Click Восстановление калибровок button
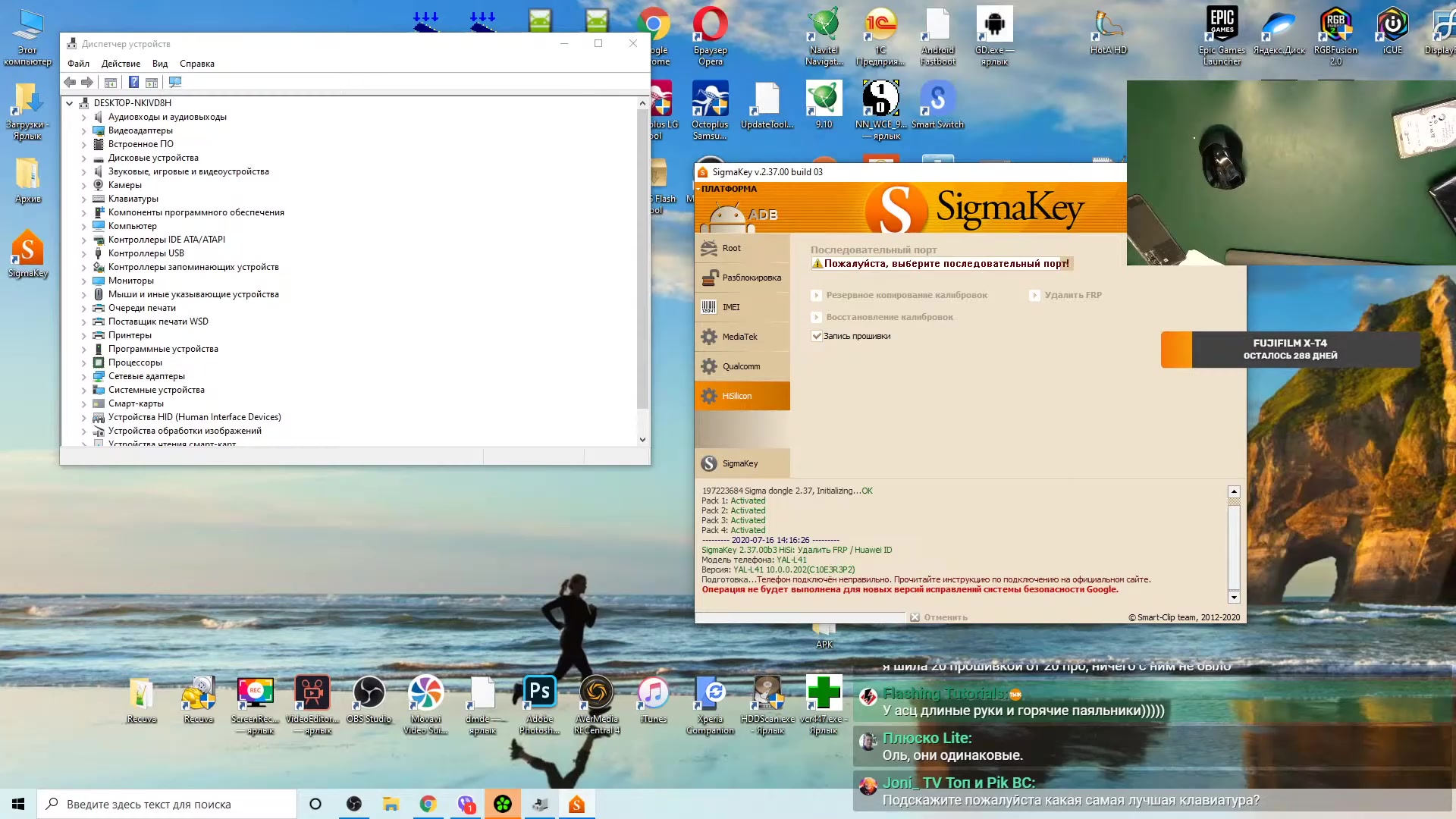 coord(886,317)
